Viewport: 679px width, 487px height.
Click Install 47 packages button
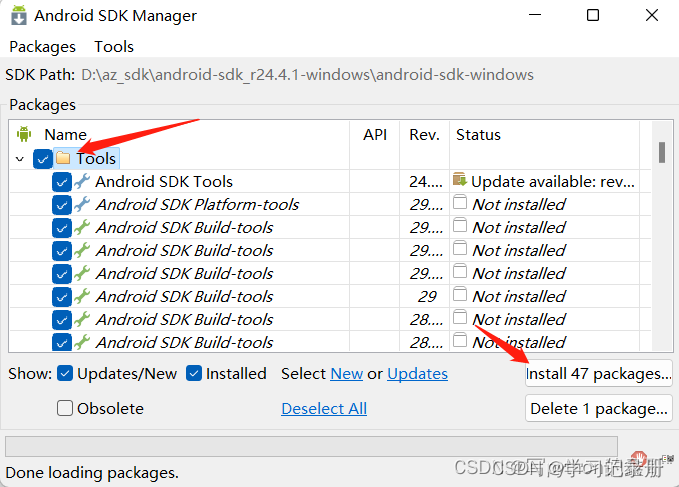[598, 374]
